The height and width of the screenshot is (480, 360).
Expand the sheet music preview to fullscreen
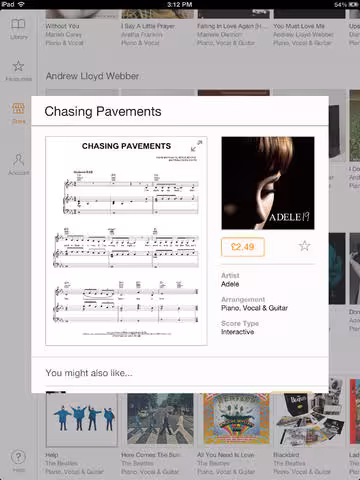coord(196,146)
